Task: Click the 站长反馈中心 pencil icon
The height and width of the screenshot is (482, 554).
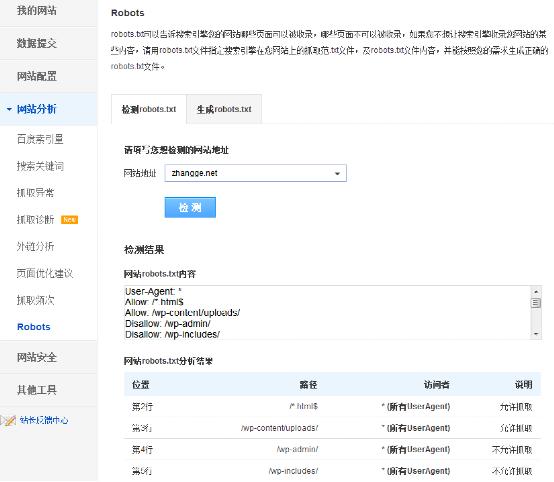Action: point(8,420)
